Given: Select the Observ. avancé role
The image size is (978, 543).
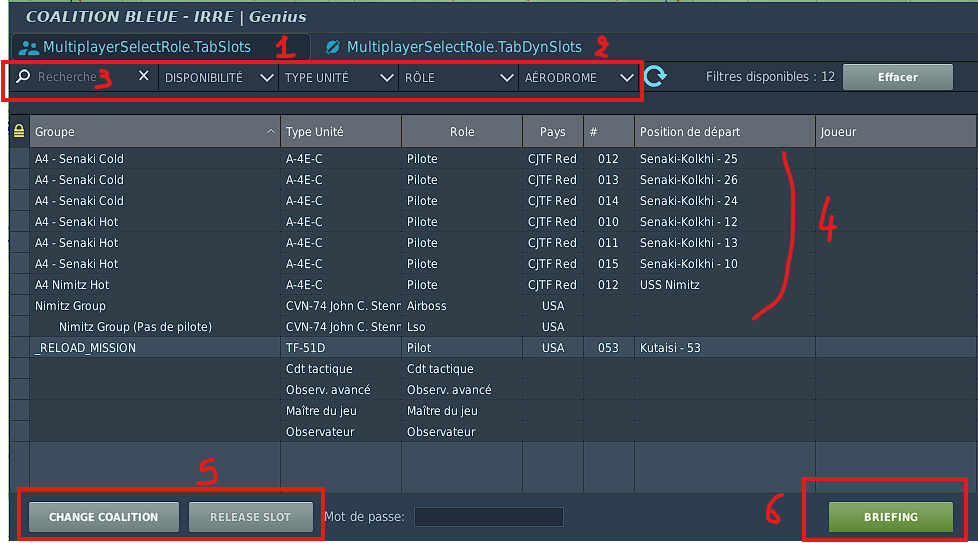Looking at the screenshot, I should tap(493, 390).
